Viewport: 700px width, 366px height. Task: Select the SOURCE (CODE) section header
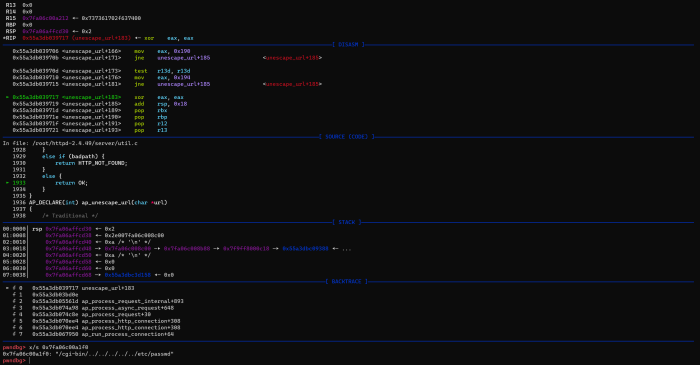[x=347, y=137]
